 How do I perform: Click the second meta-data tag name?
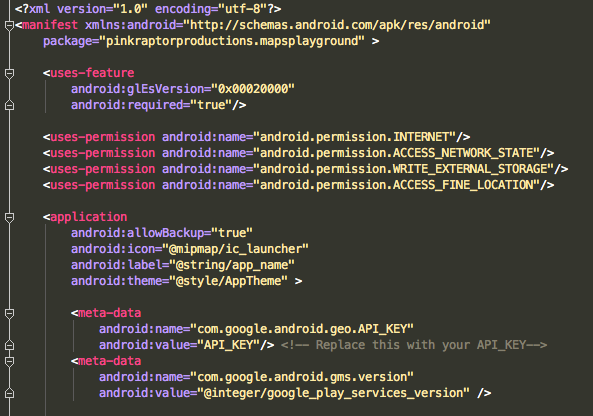pos(110,361)
